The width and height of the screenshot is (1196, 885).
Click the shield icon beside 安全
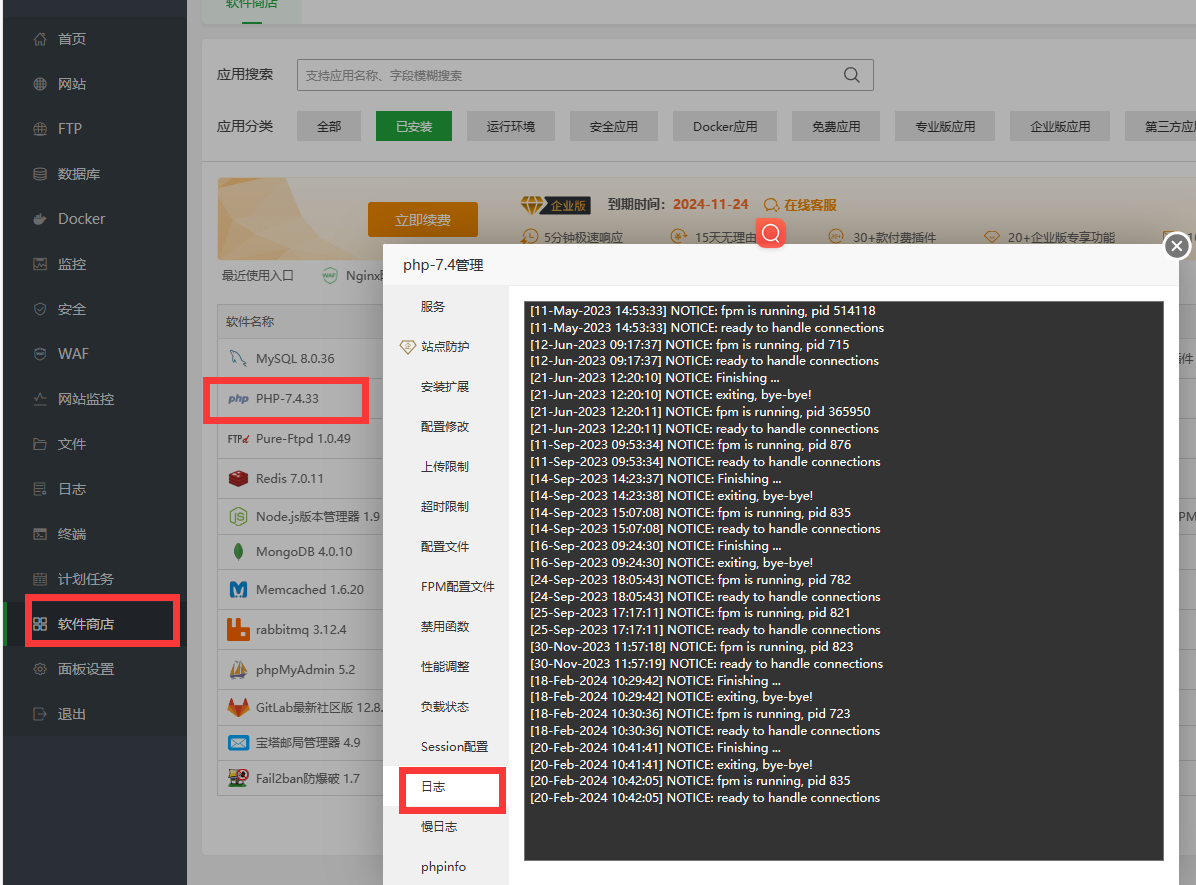click(x=40, y=309)
